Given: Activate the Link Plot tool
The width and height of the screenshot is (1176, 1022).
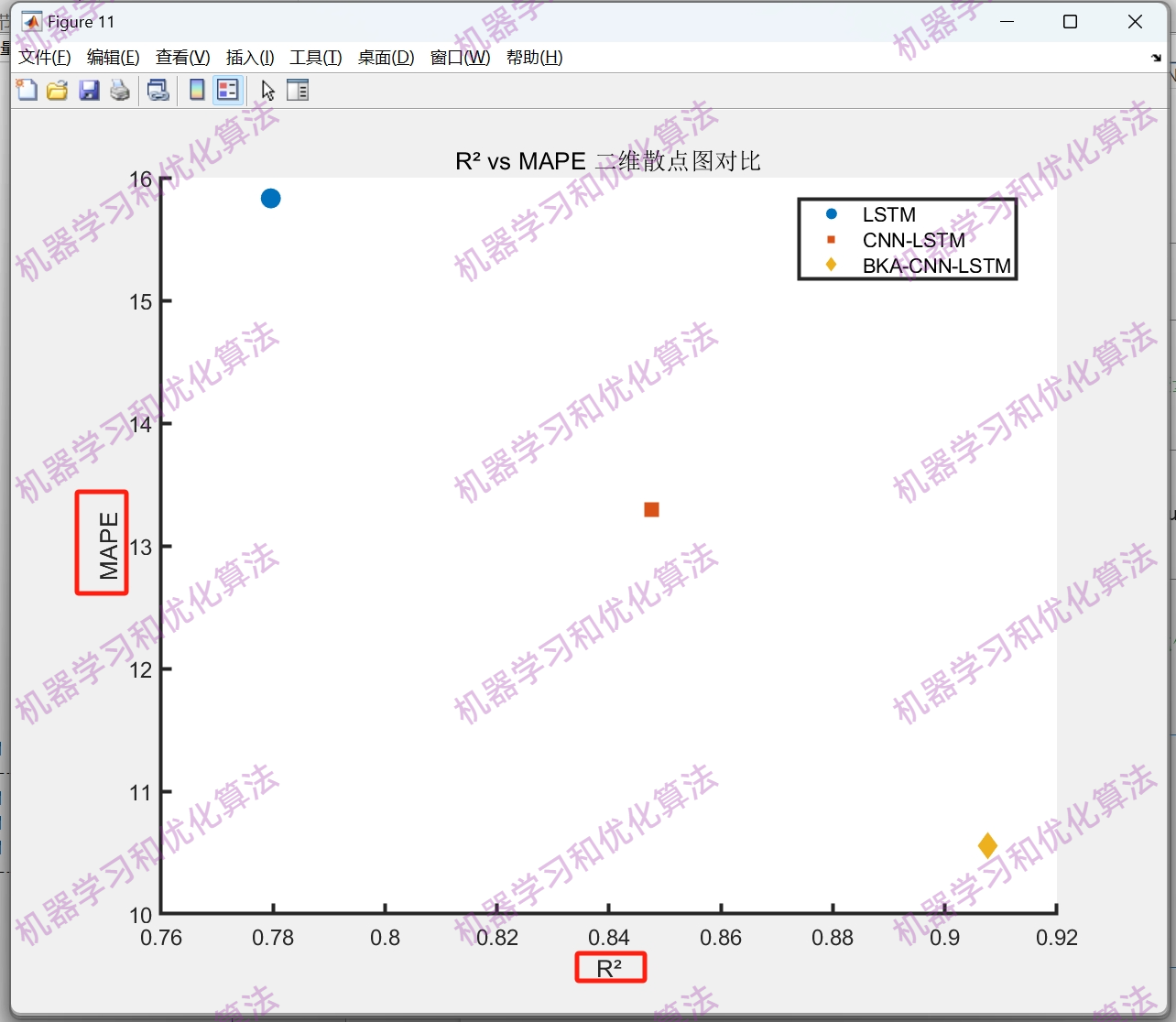Looking at the screenshot, I should pos(158,90).
